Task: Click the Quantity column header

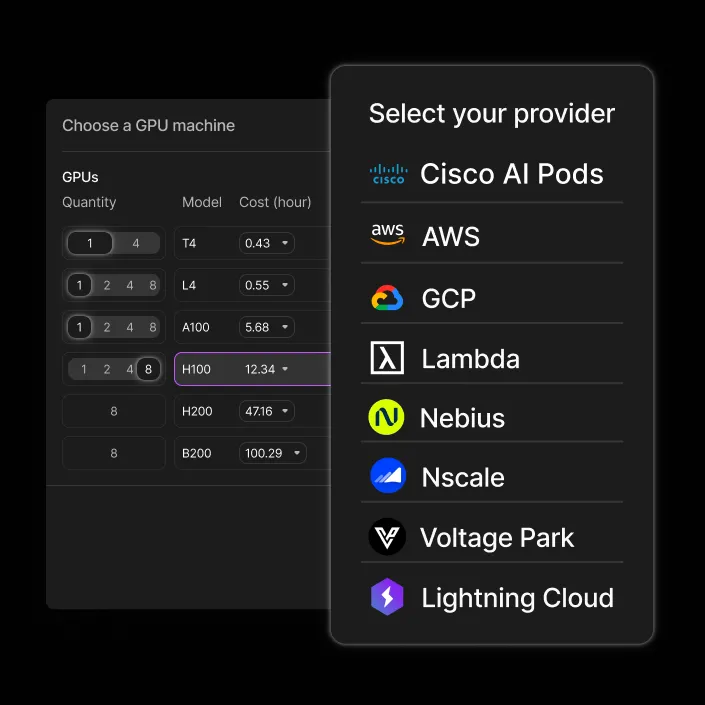Action: pos(89,202)
